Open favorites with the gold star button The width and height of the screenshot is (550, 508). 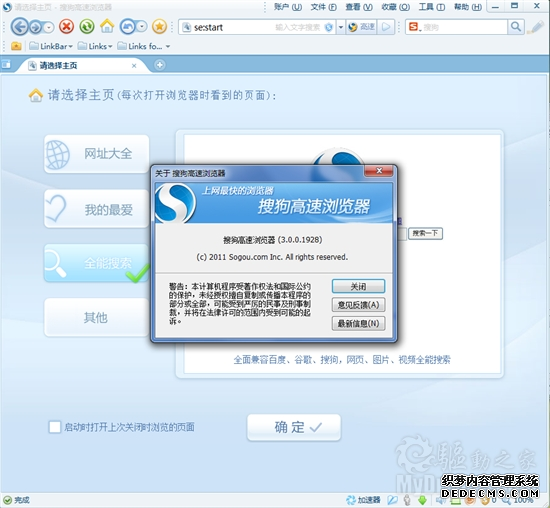tap(160, 27)
